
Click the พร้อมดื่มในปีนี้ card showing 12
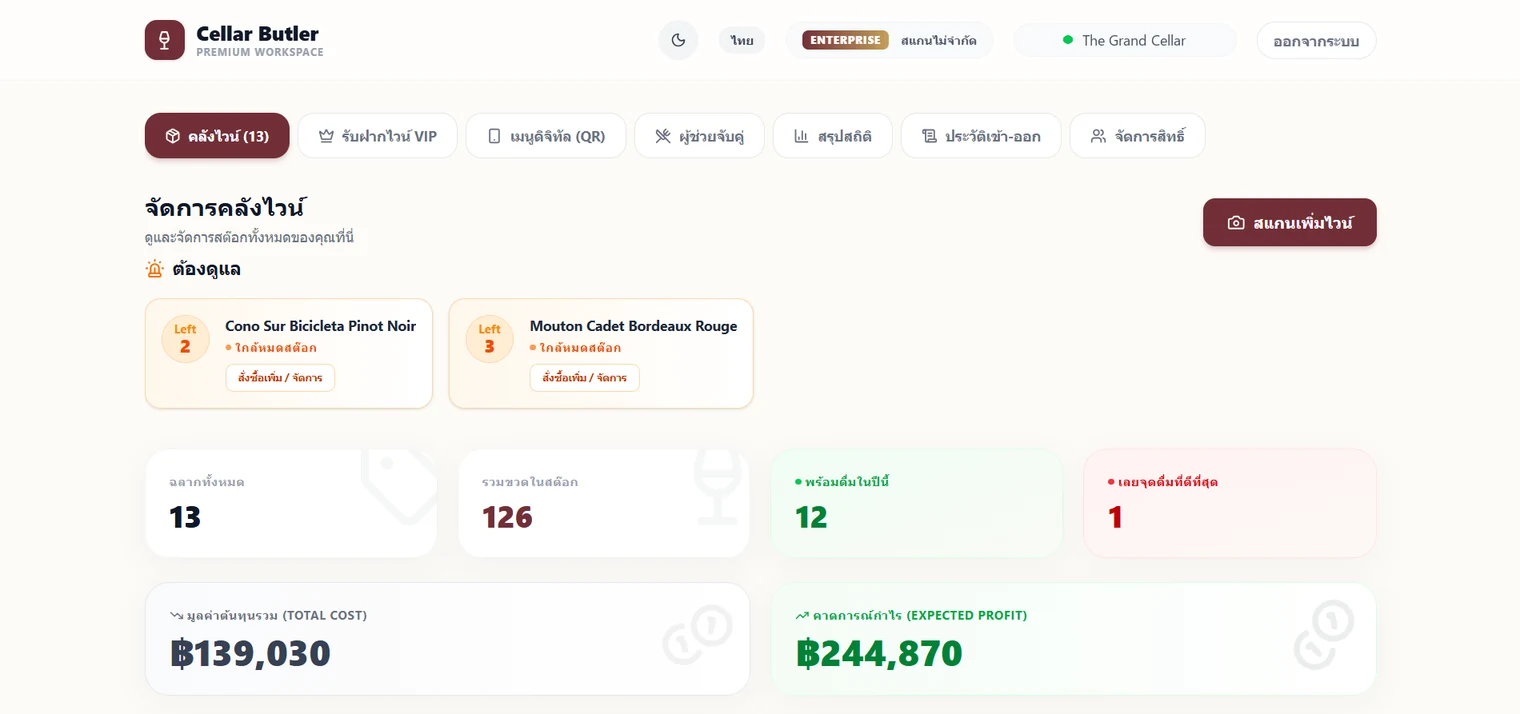[917, 503]
